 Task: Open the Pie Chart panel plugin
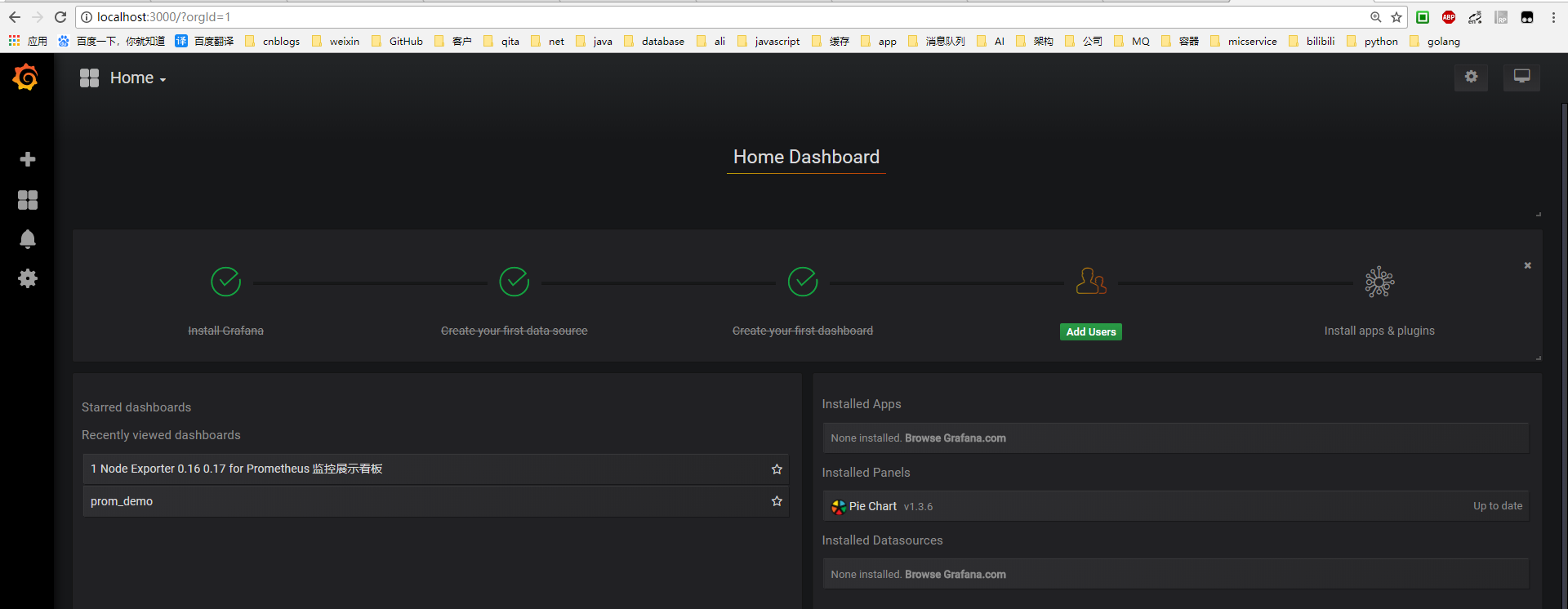pyautogui.click(x=1176, y=506)
